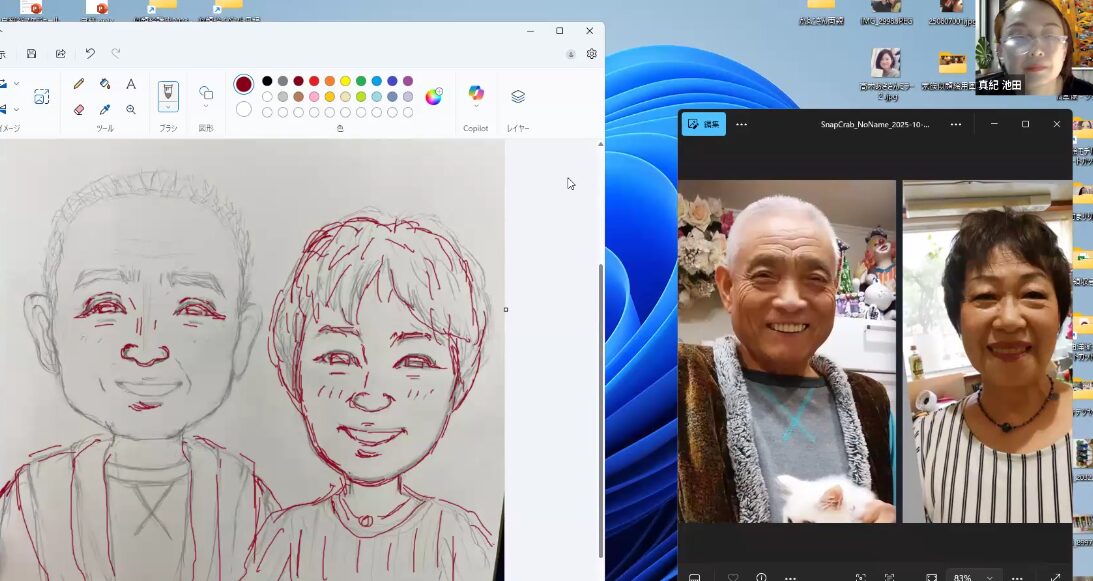
Task: Click the Edit button in Photos
Action: (704, 124)
